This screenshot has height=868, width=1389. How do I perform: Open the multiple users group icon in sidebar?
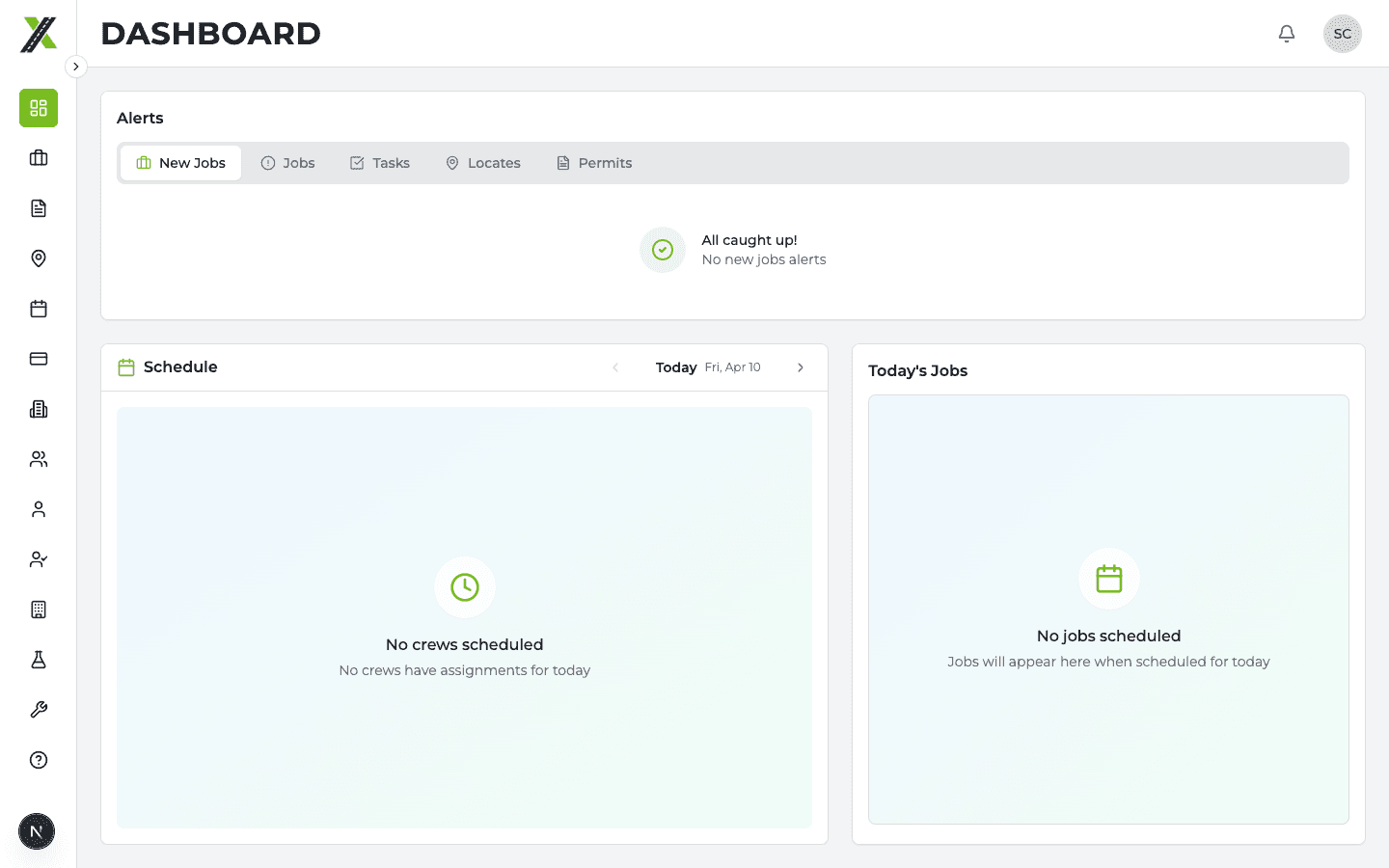39,459
